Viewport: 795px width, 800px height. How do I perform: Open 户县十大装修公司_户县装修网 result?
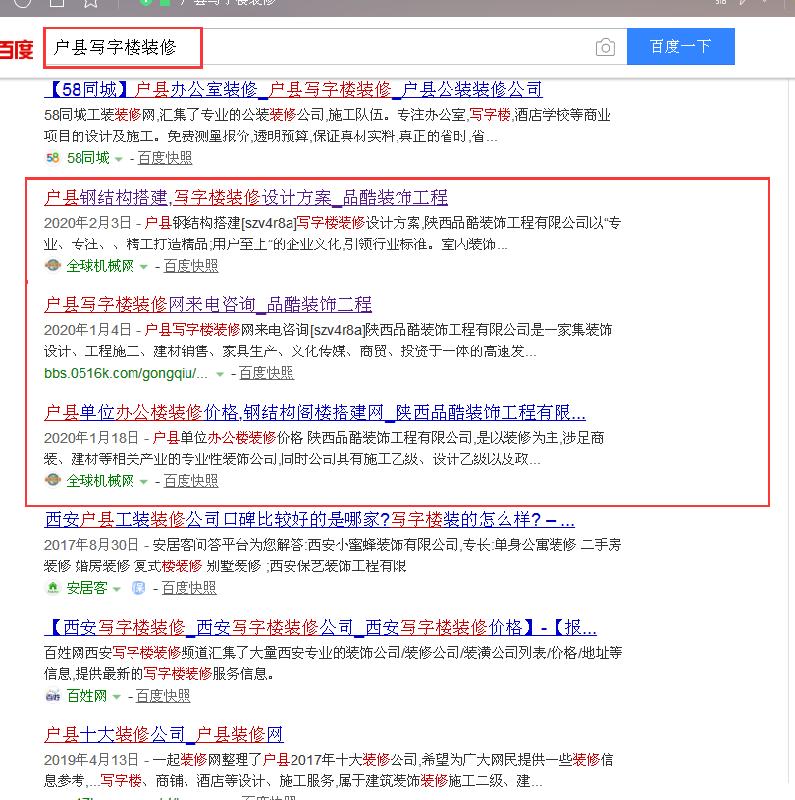point(164,735)
